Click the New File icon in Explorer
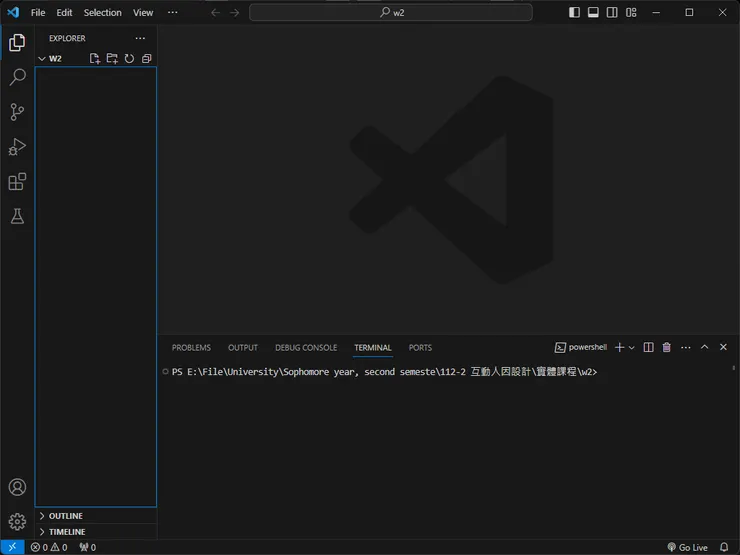 tap(95, 59)
